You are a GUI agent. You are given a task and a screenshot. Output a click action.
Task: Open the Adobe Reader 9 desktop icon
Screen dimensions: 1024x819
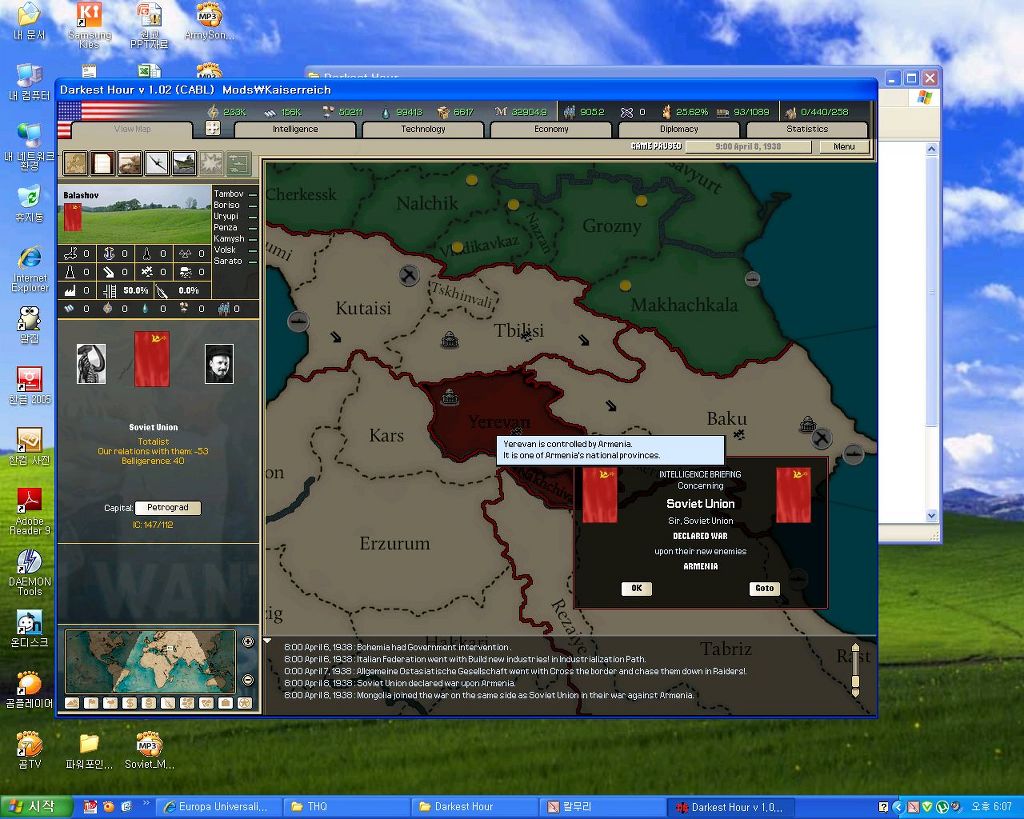tap(29, 511)
